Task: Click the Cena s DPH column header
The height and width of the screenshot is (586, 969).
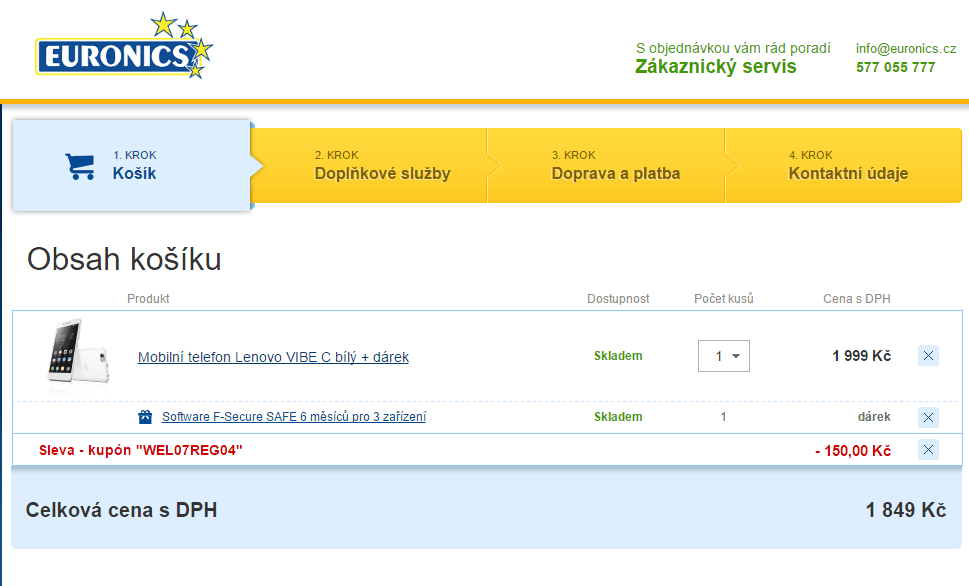Action: point(857,299)
